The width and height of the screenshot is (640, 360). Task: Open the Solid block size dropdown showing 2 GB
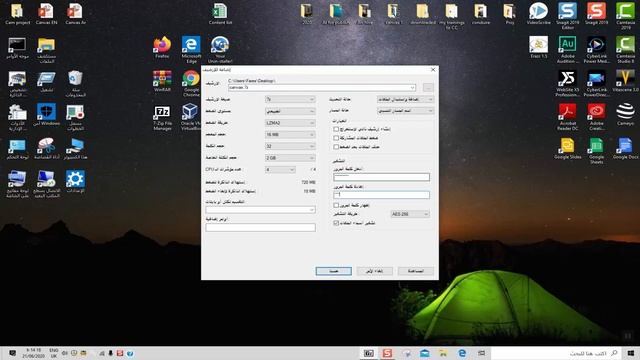(290, 158)
